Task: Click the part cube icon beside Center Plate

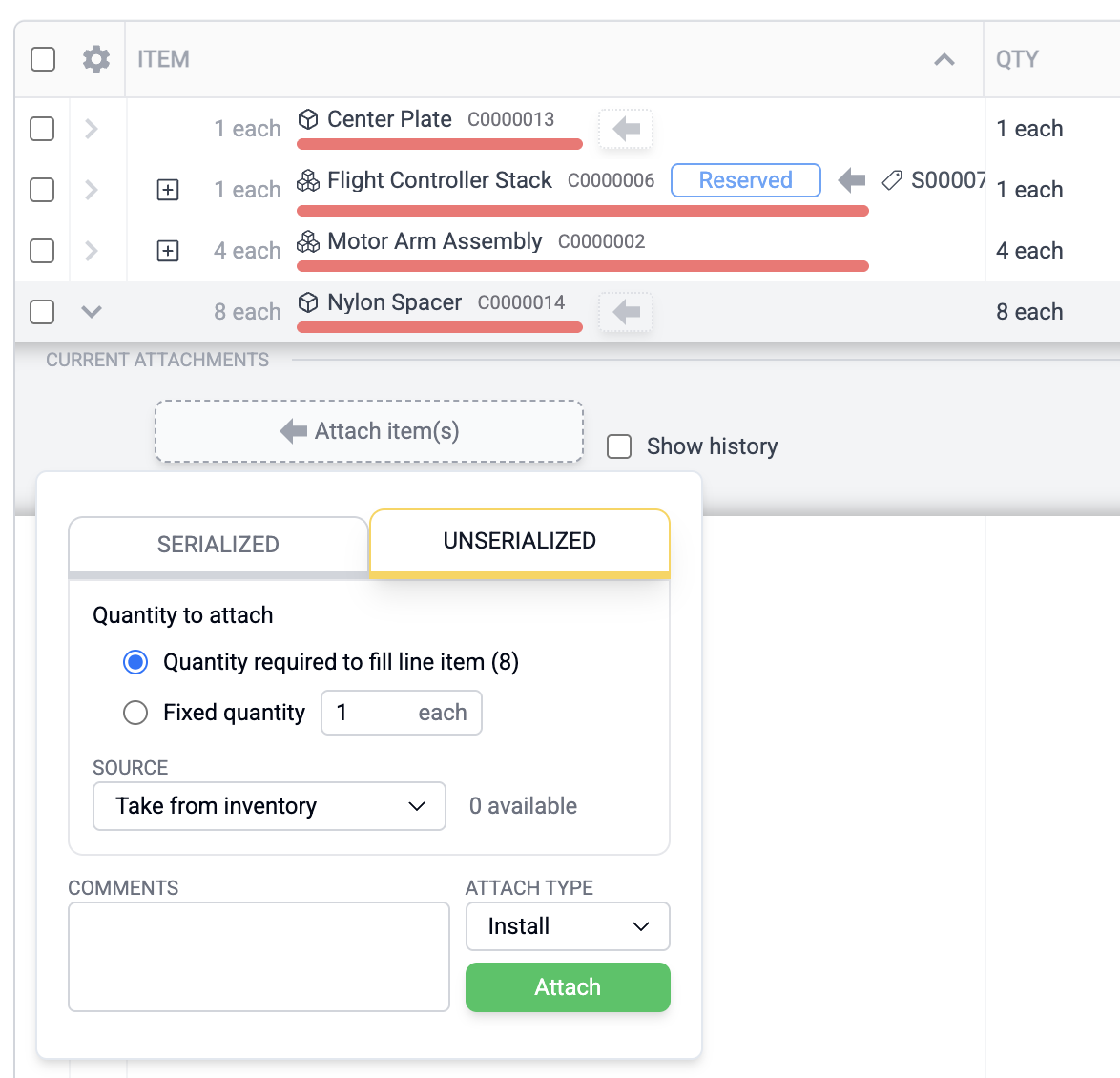Action: (x=307, y=119)
